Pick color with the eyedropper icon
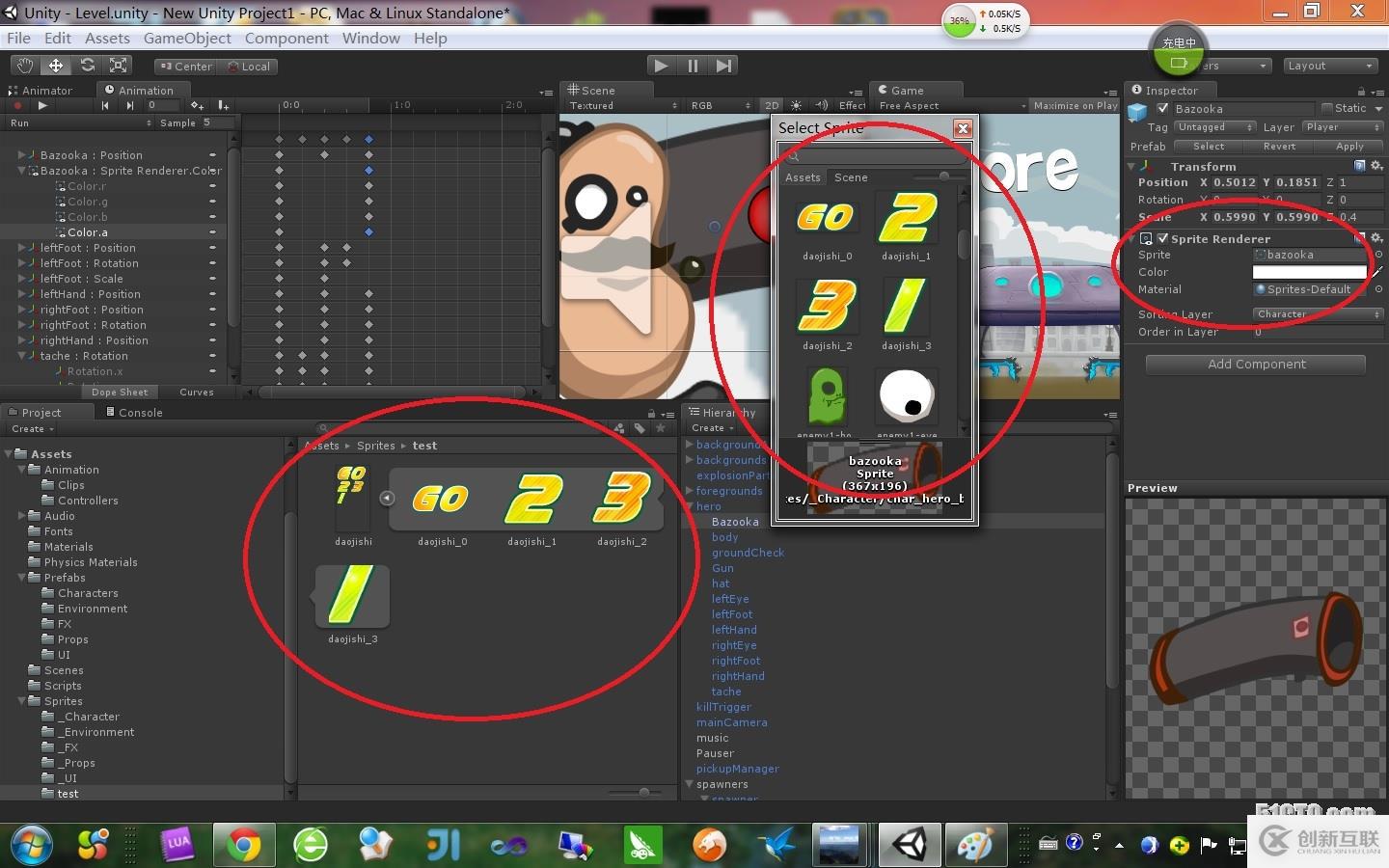The image size is (1389, 868). (1377, 272)
